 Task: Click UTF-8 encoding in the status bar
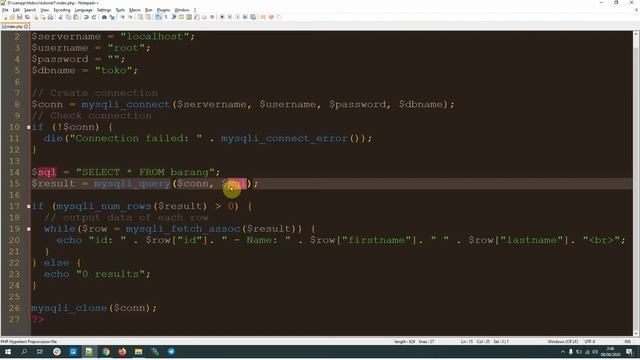click(590, 342)
